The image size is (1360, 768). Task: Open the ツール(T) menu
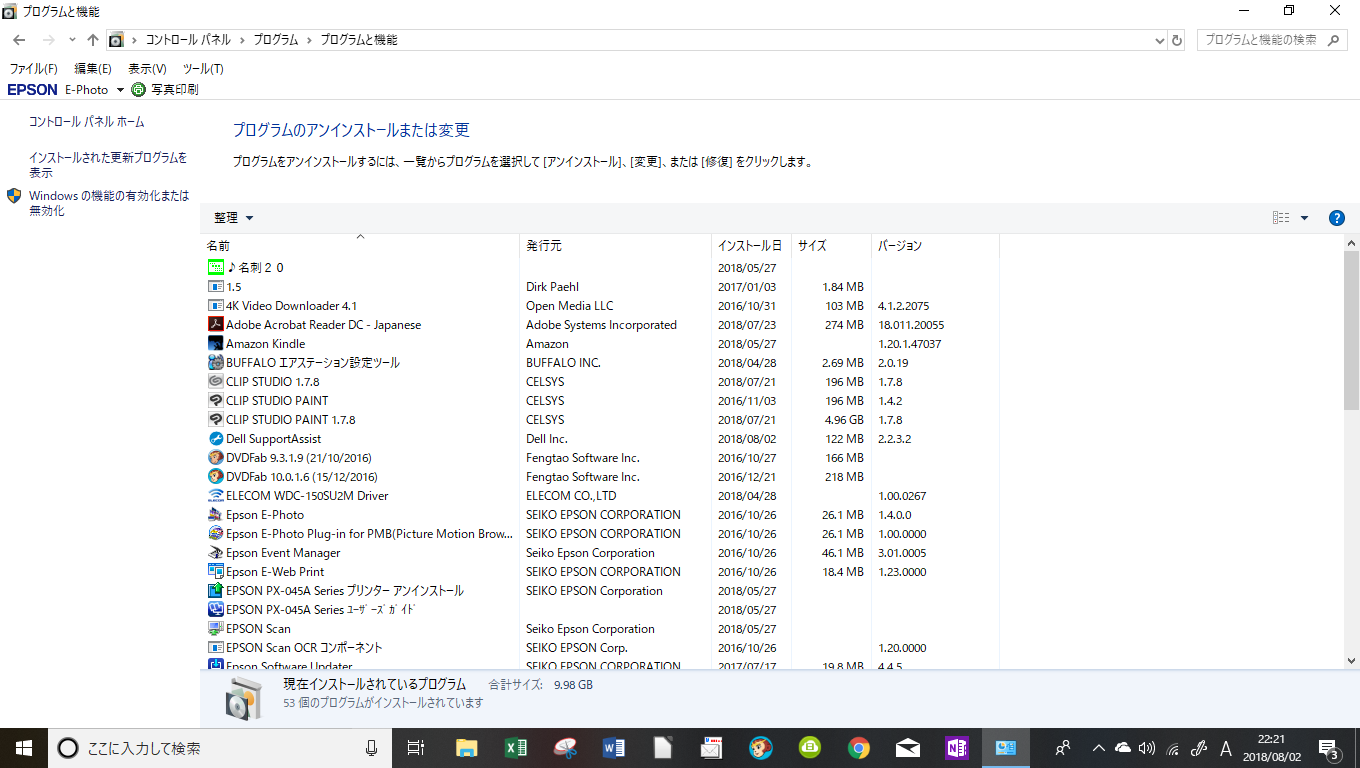click(x=203, y=69)
